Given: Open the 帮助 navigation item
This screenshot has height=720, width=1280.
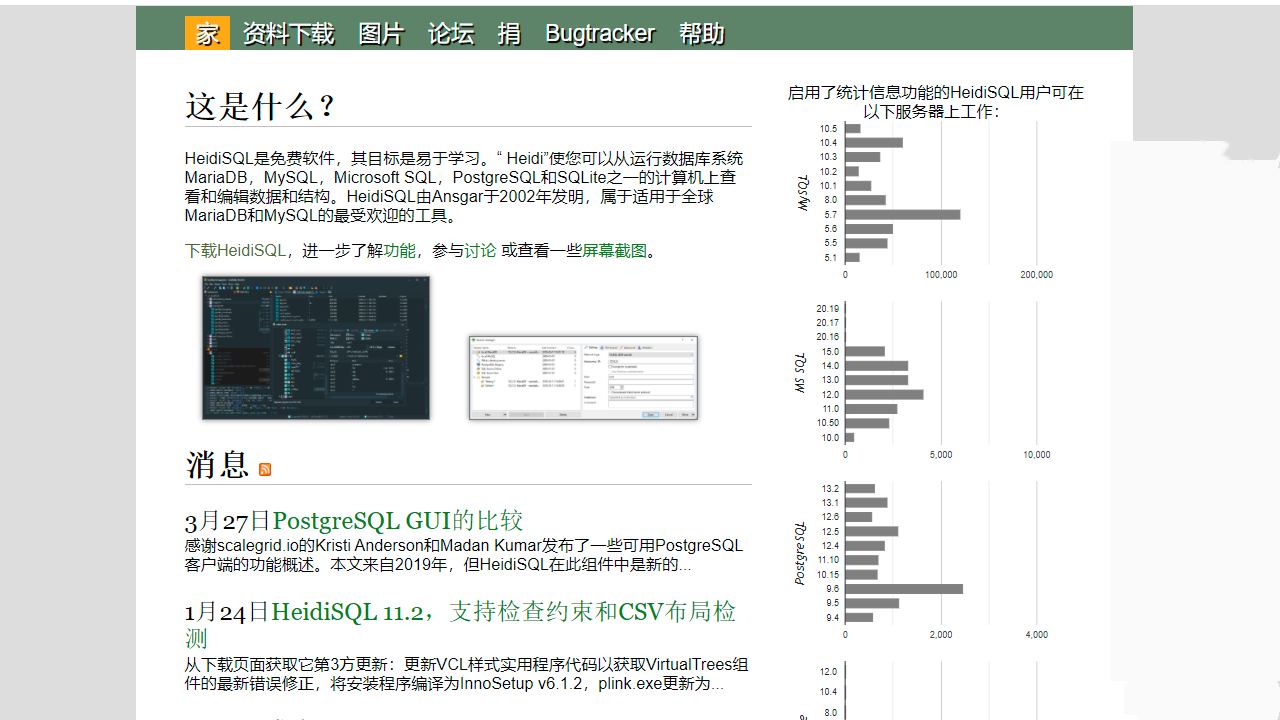Looking at the screenshot, I should [x=700, y=33].
